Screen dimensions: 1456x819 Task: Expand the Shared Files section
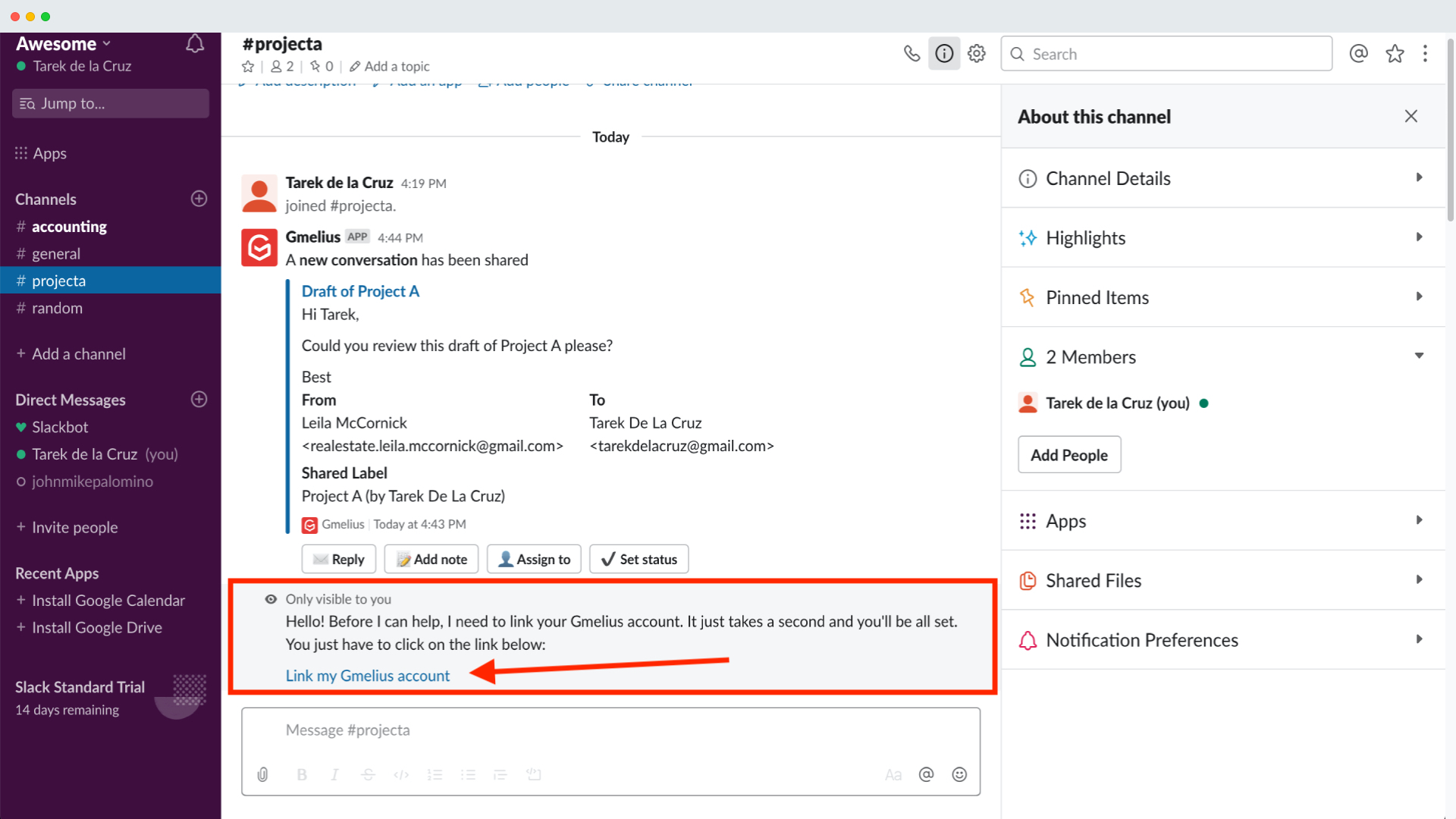[1222, 580]
